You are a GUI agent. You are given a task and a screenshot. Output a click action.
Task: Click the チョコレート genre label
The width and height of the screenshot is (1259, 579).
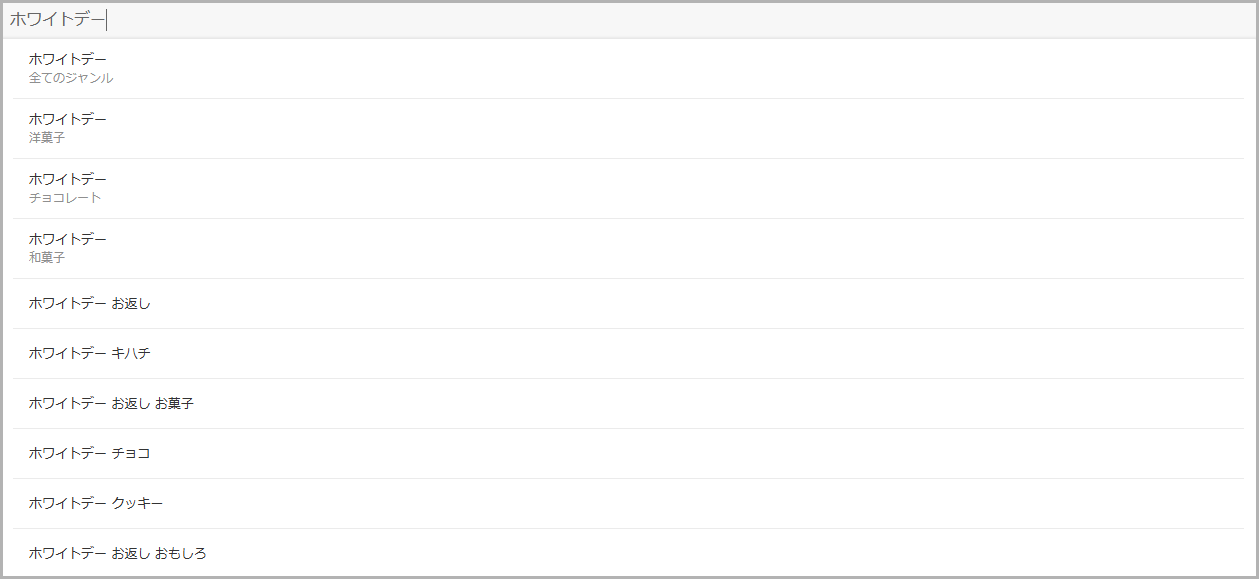(x=65, y=198)
